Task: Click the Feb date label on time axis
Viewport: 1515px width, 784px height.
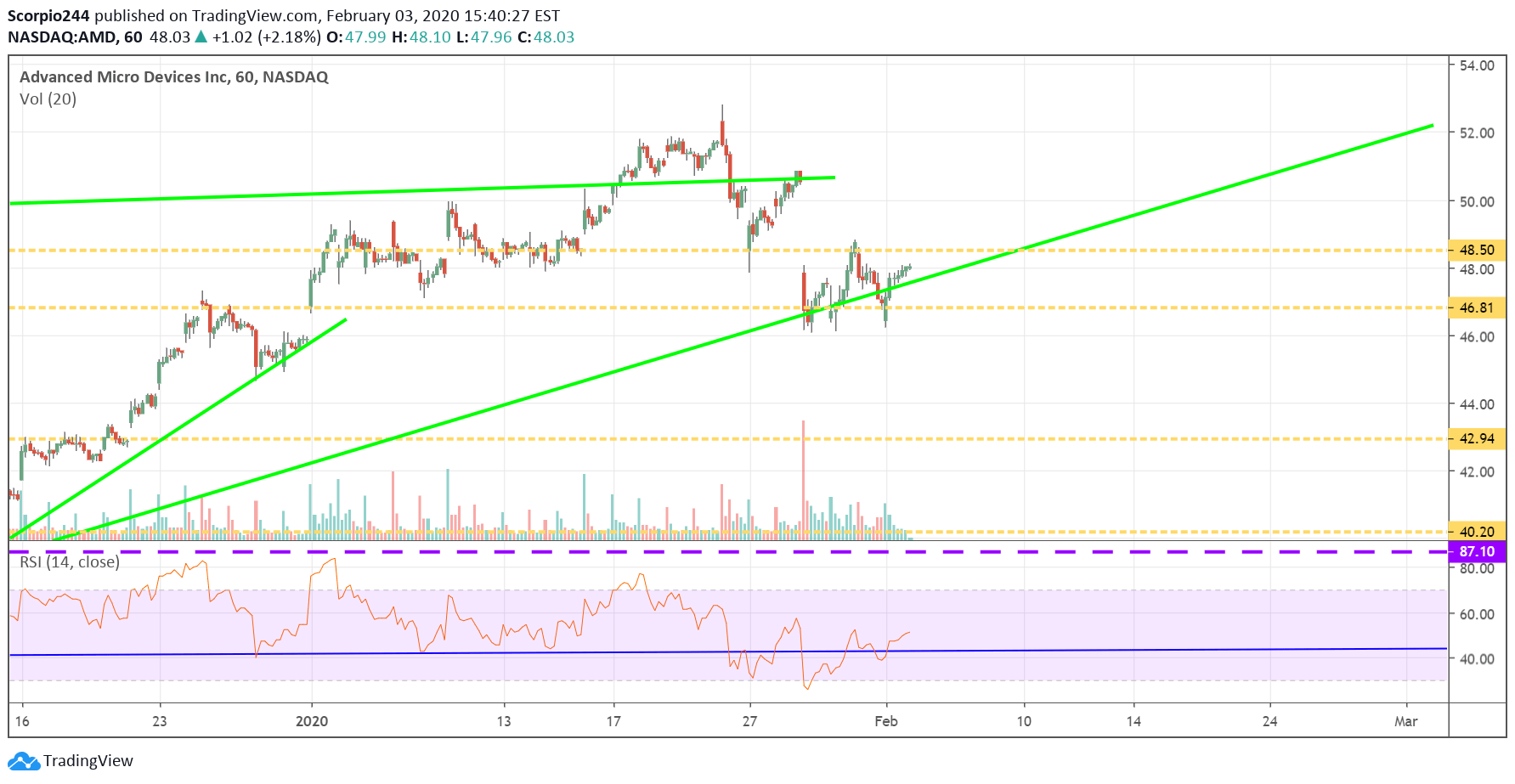Action: pyautogui.click(x=886, y=721)
